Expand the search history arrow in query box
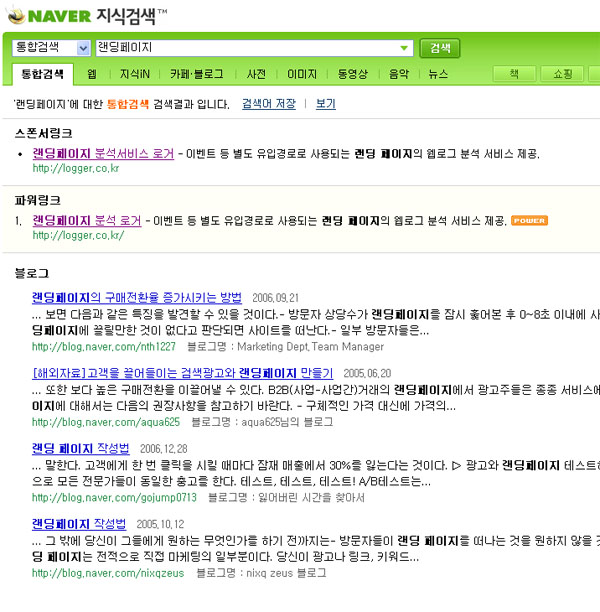This screenshot has width=600, height=612. 404,48
